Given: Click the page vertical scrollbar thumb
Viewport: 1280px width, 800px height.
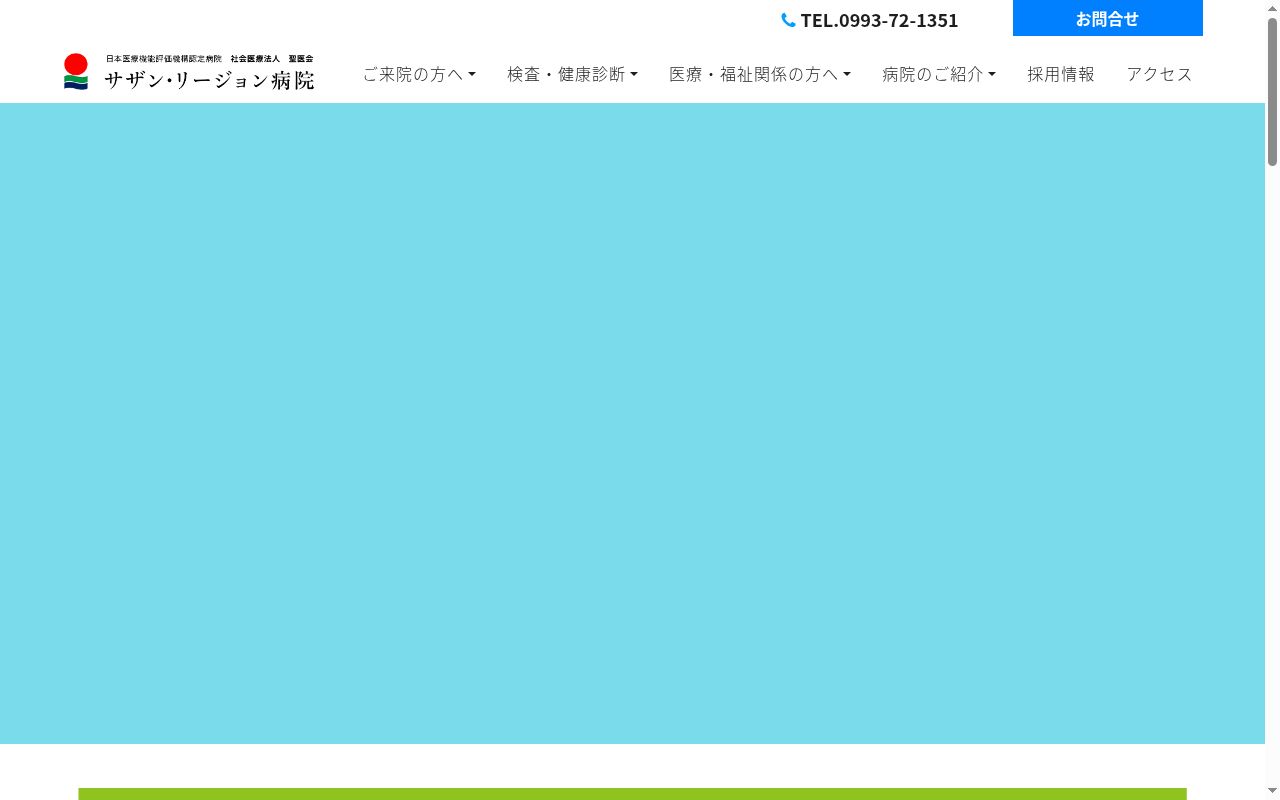Looking at the screenshot, I should 1272,91.
